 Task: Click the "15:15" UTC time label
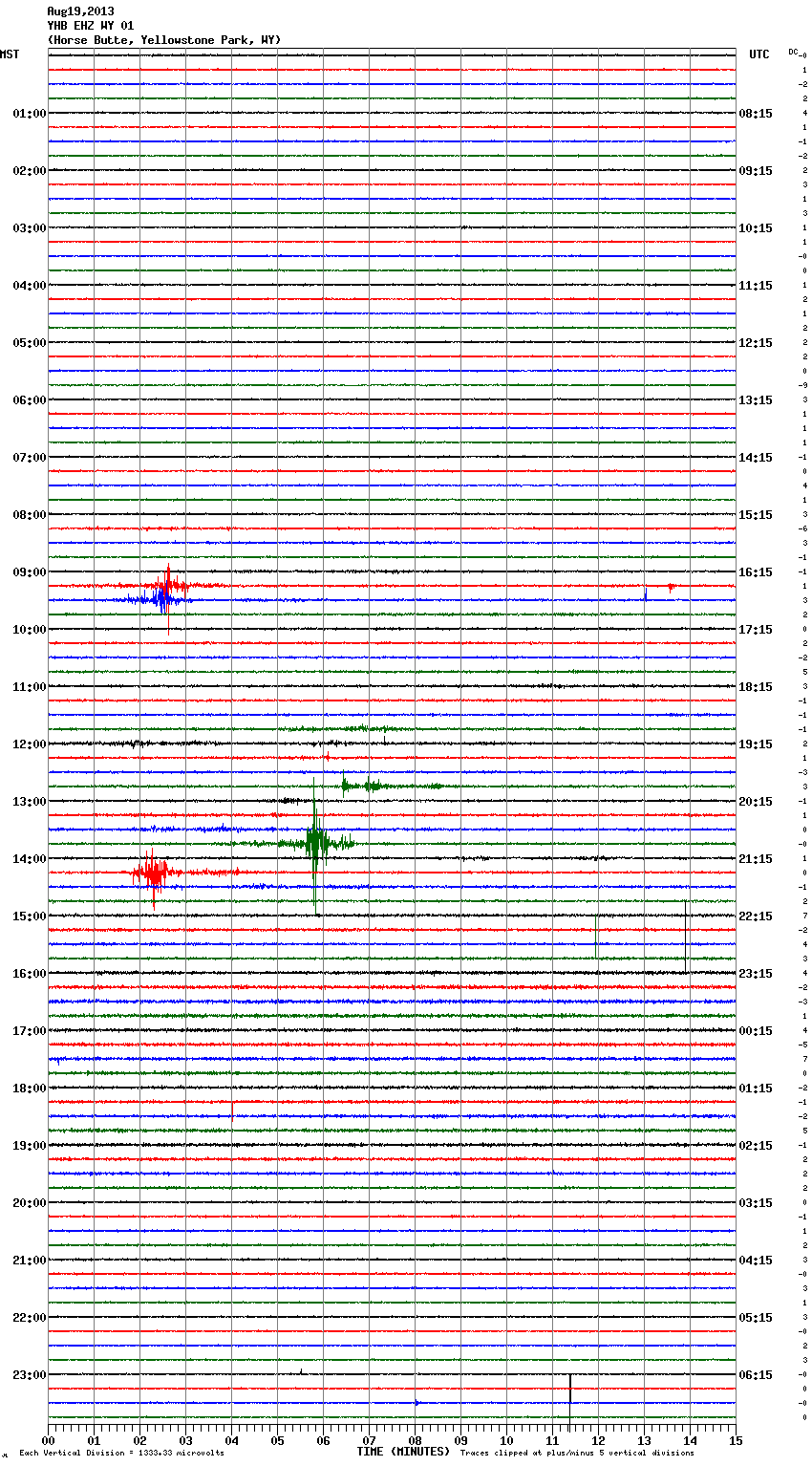(756, 515)
